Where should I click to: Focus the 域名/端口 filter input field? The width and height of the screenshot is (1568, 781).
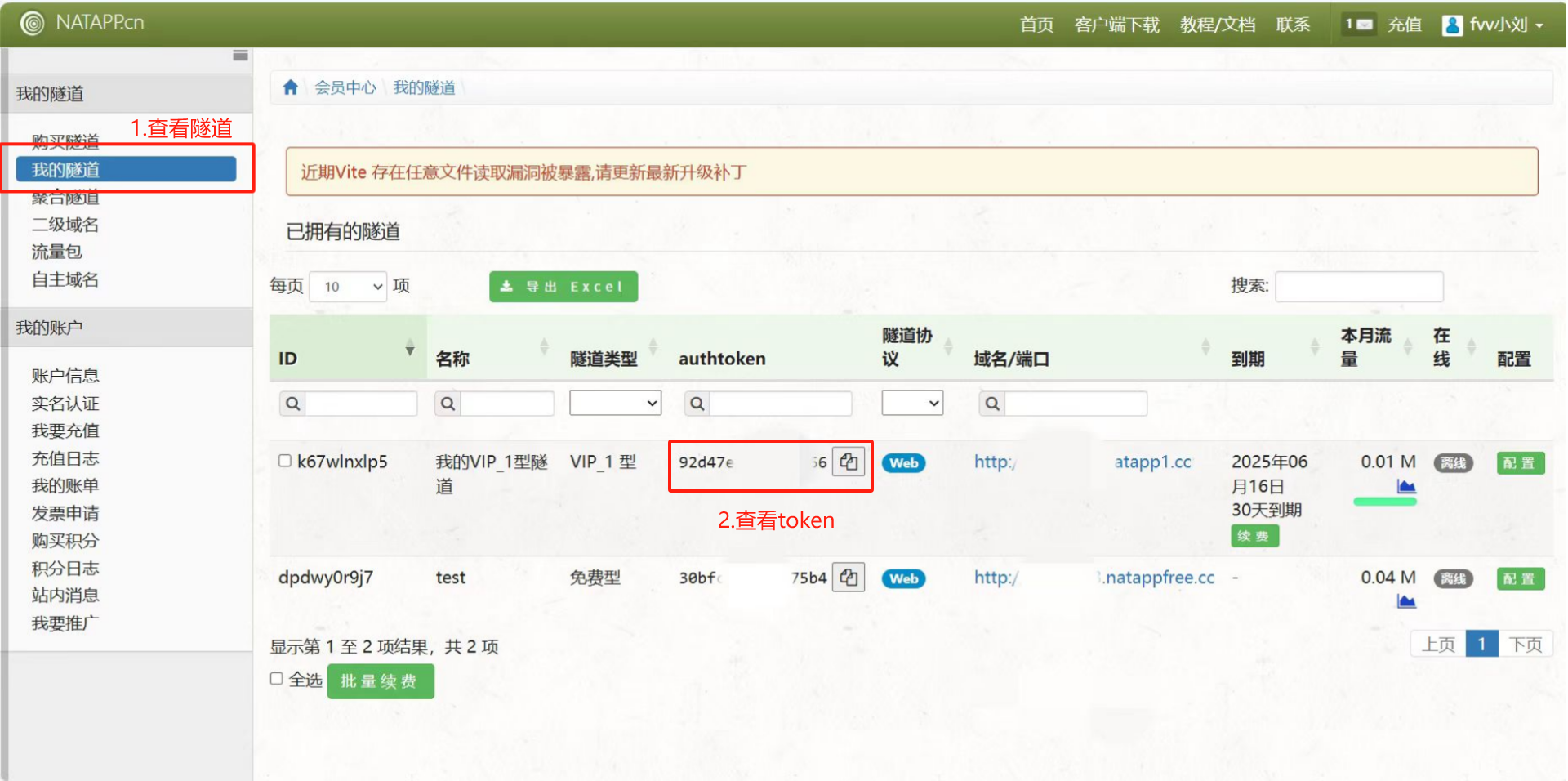(x=1076, y=404)
